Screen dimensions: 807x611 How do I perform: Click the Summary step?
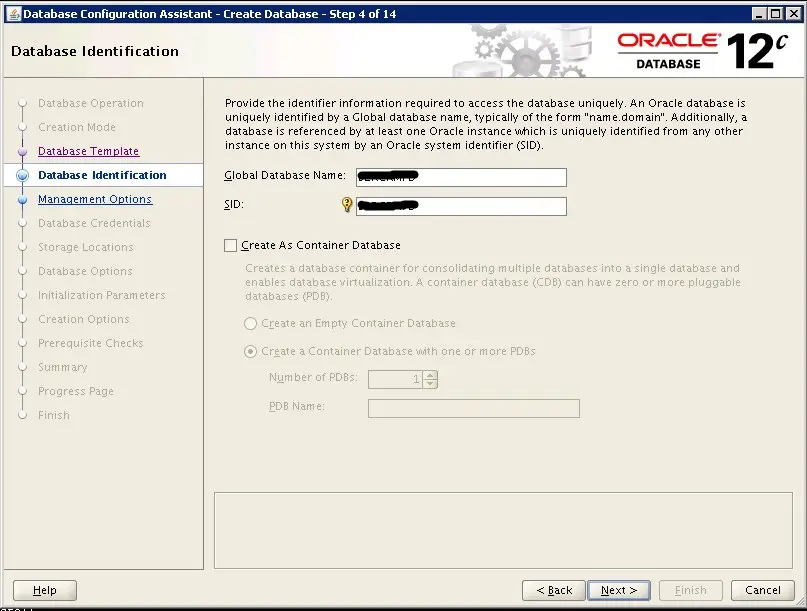[62, 368]
